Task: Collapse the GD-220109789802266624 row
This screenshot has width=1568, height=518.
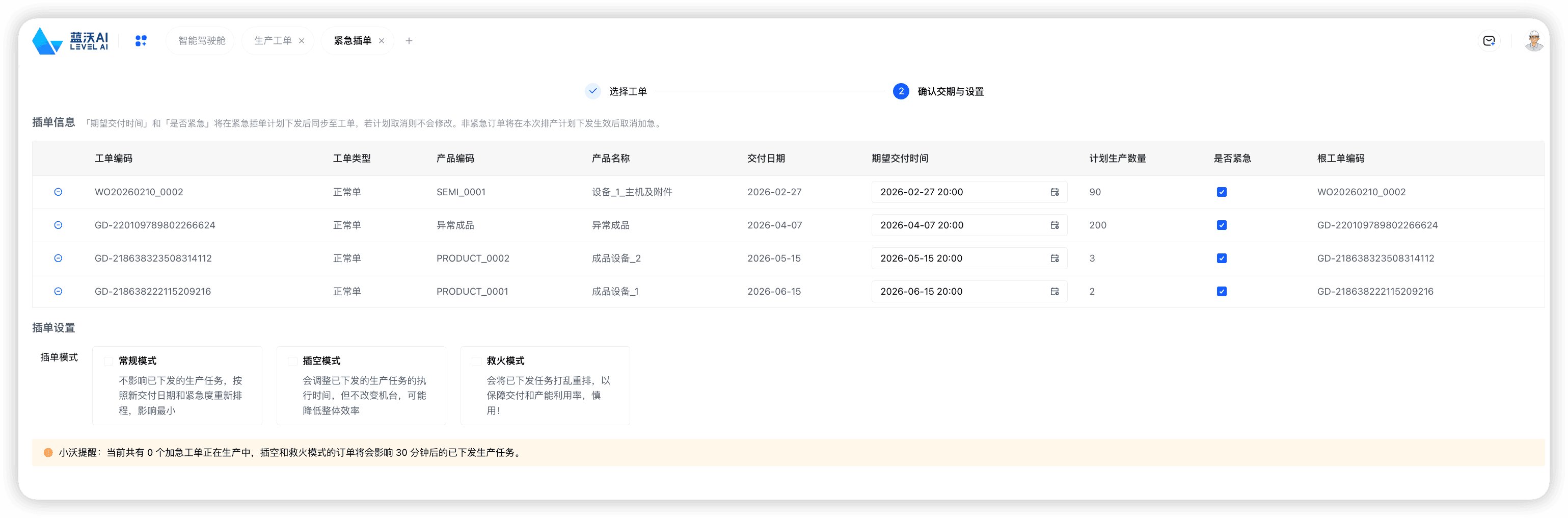Action: click(58, 225)
